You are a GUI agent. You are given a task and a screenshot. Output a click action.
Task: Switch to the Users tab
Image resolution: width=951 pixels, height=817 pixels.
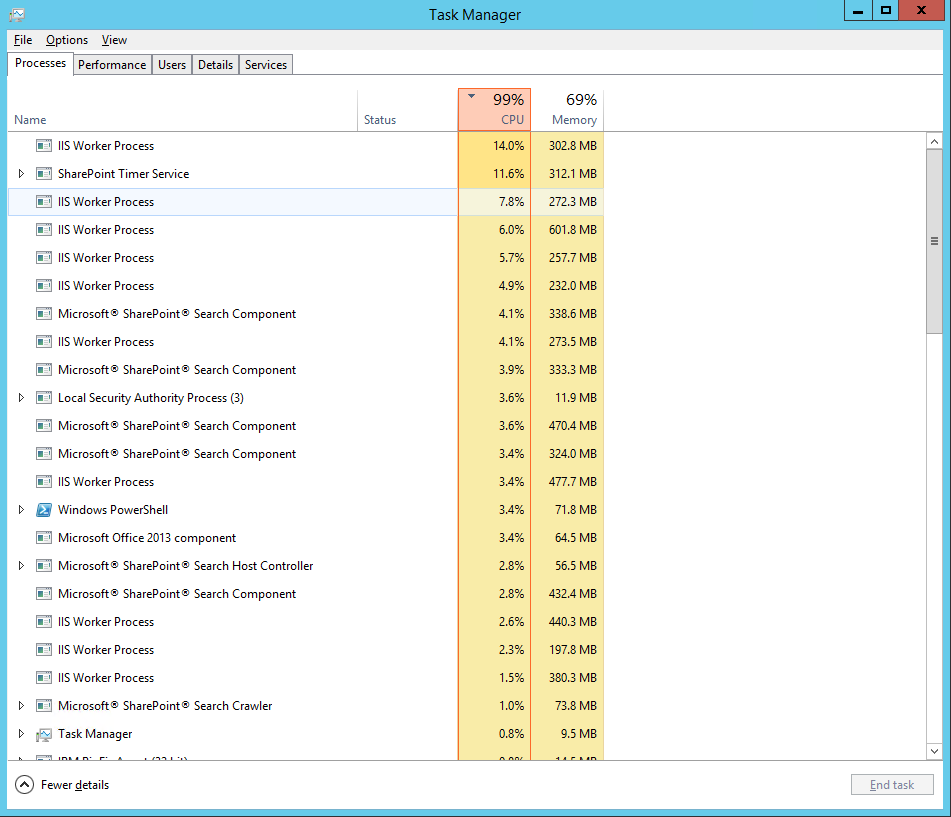click(172, 65)
